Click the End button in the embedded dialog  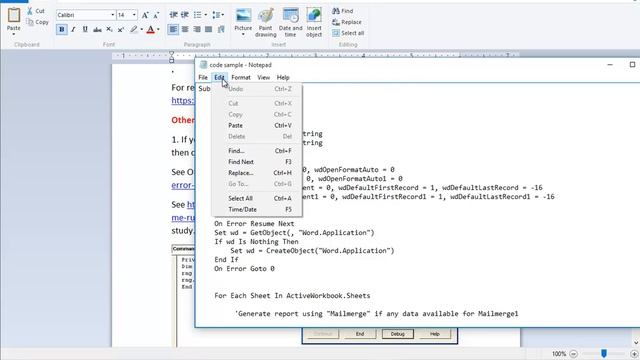pyautogui.click(x=360, y=334)
